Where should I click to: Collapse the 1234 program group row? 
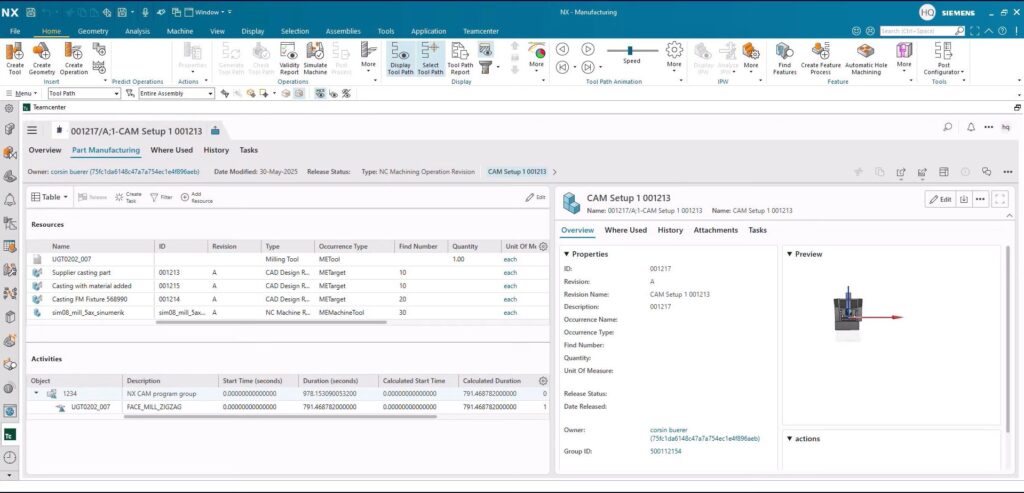point(38,394)
